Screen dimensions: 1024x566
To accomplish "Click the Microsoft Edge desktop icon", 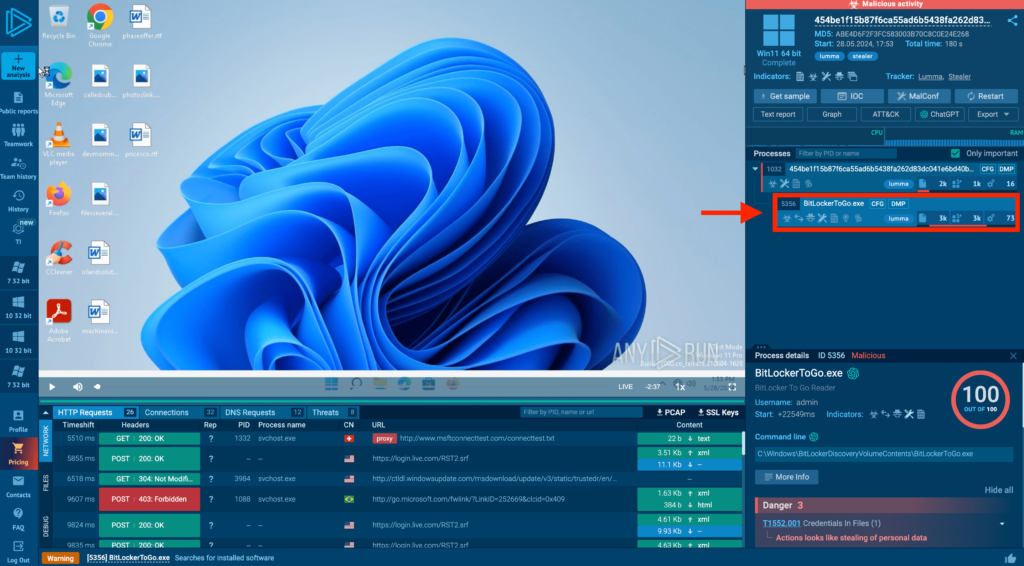I will coord(59,85).
